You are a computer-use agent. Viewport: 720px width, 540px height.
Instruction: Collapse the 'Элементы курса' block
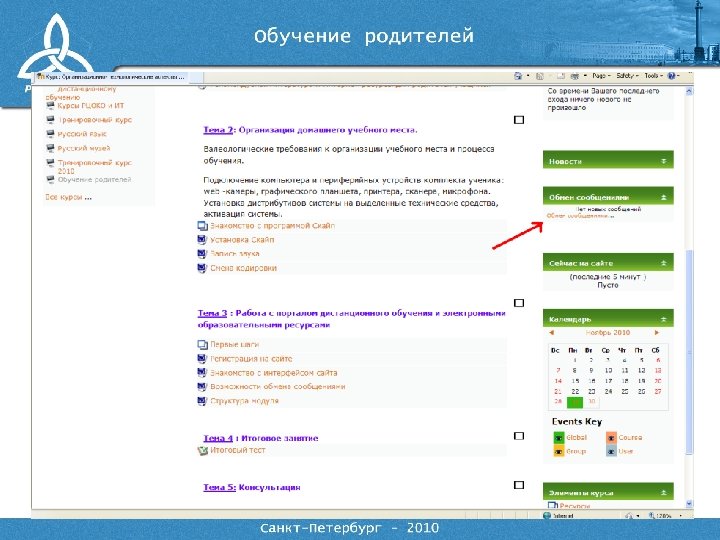pyautogui.click(x=664, y=492)
